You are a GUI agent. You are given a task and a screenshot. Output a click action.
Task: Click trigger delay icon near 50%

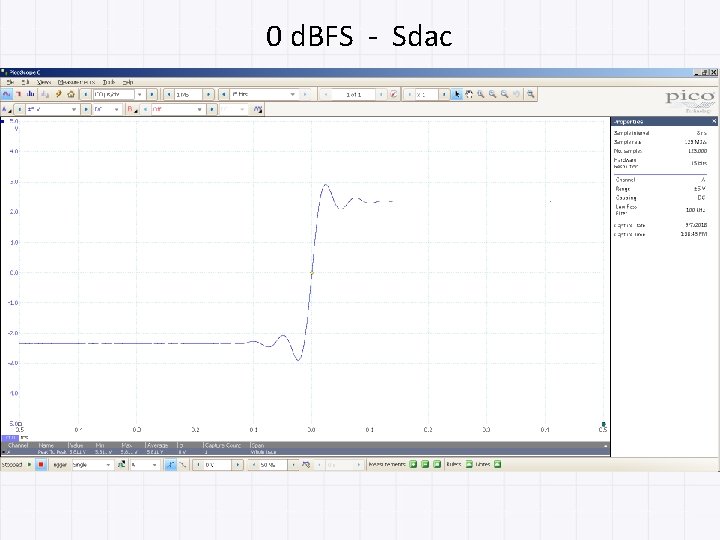[x=306, y=465]
